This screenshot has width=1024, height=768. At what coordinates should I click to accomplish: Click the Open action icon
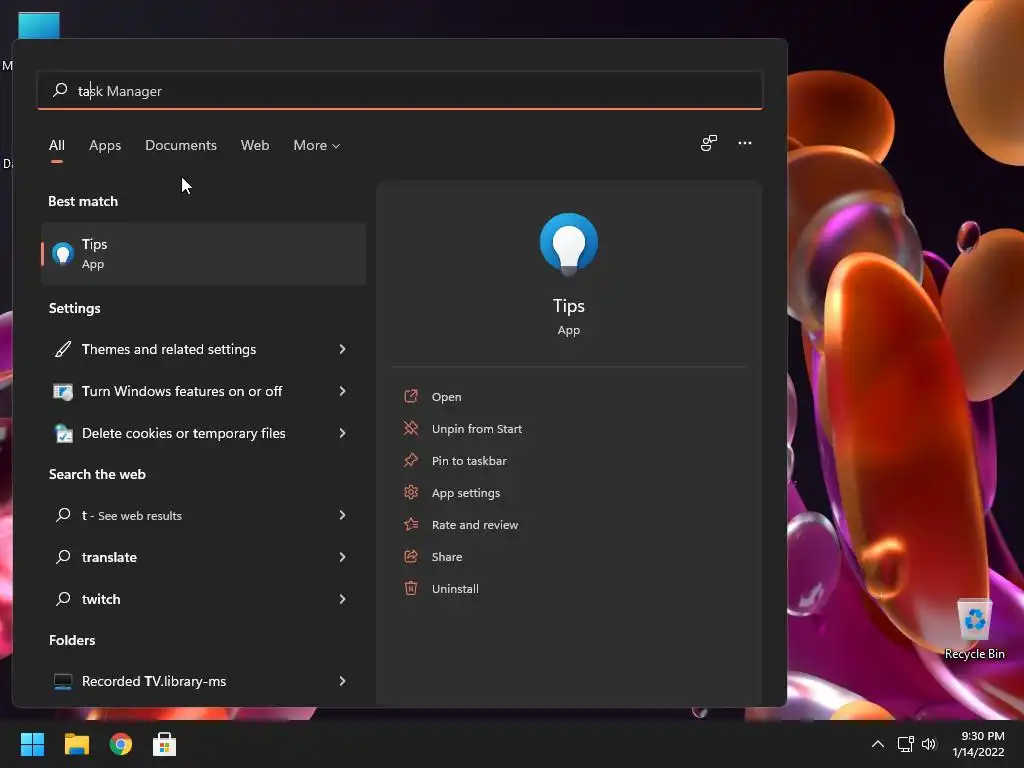(x=411, y=396)
